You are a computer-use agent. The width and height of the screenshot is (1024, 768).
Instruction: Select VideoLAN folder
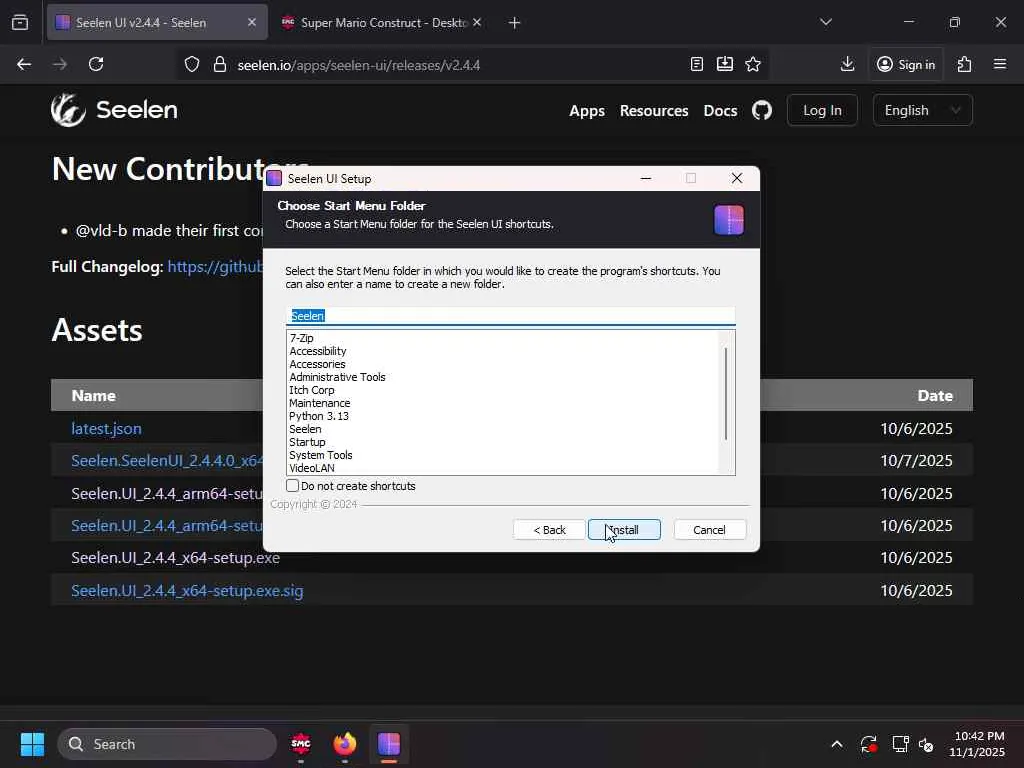[312, 468]
